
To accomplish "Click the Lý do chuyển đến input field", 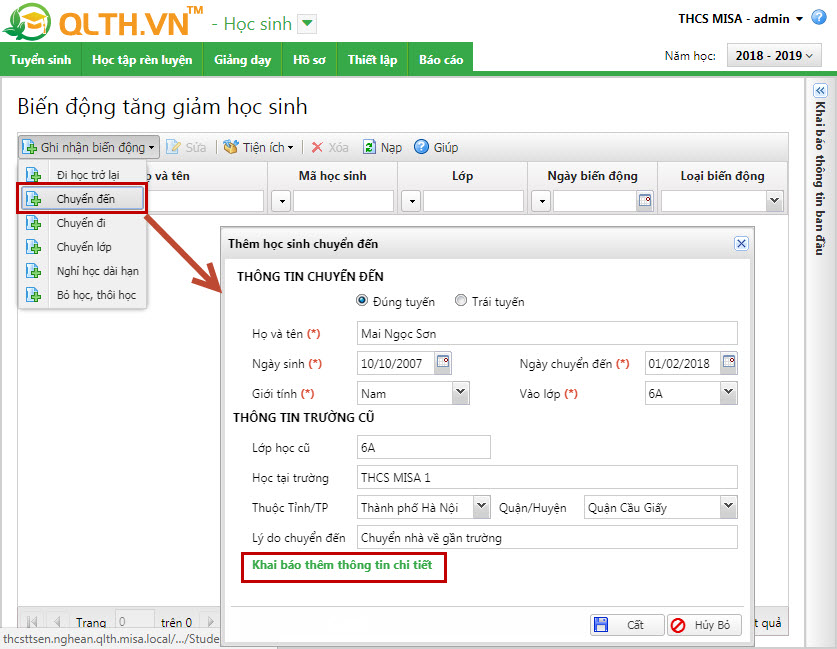I will pyautogui.click(x=547, y=537).
